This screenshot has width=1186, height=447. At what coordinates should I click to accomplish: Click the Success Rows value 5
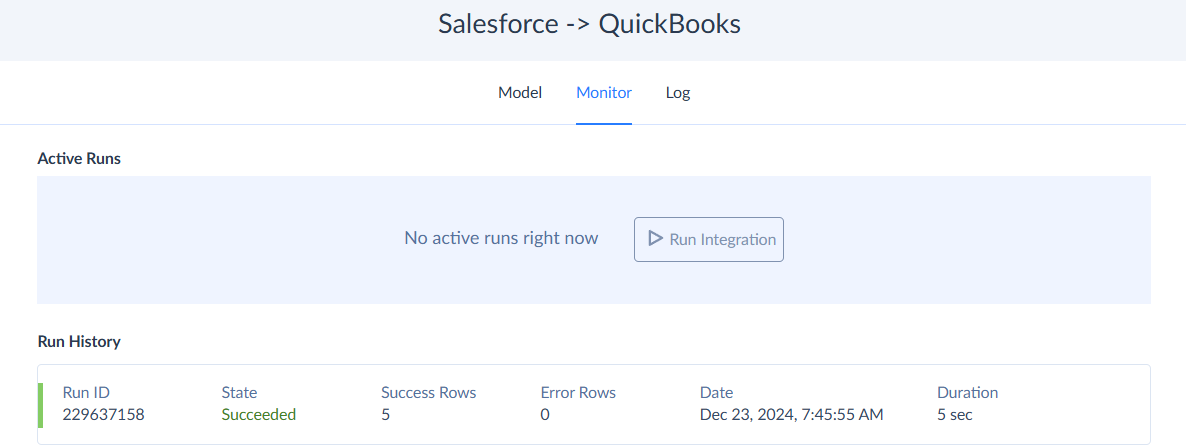386,414
